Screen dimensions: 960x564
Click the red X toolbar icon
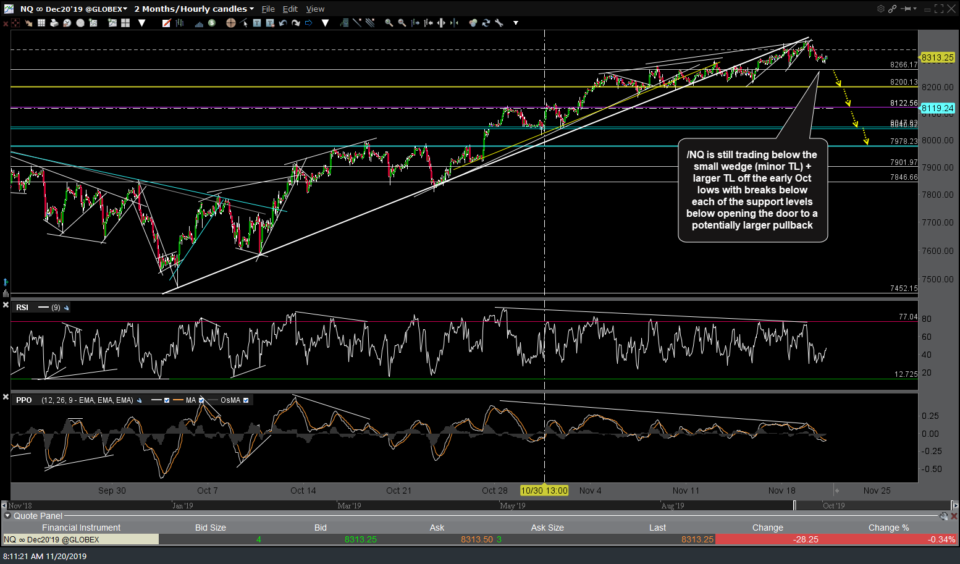6,23
